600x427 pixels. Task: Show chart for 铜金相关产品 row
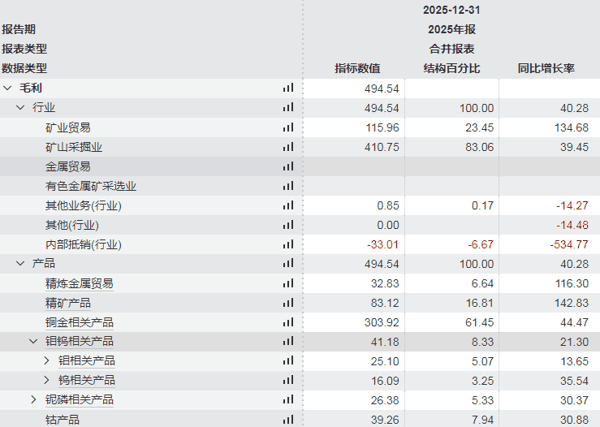click(288, 322)
